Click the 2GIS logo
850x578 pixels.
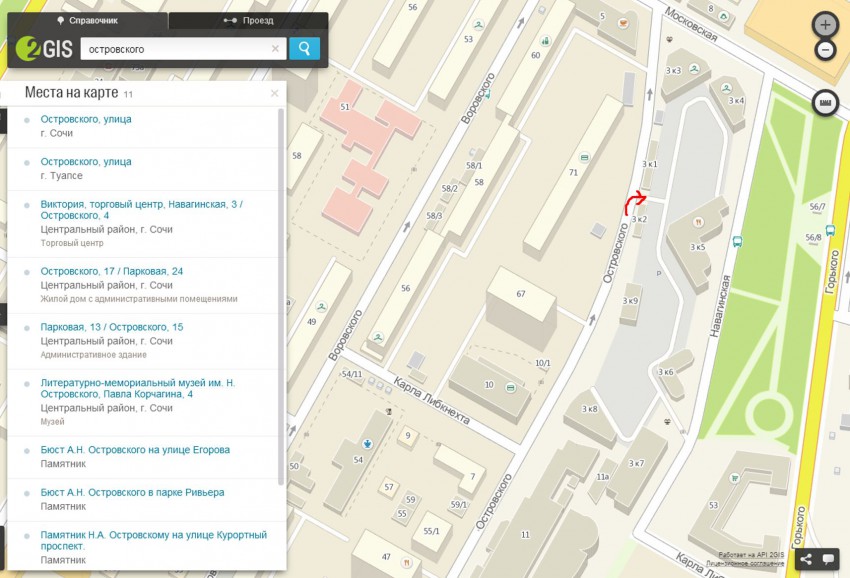pyautogui.click(x=44, y=49)
